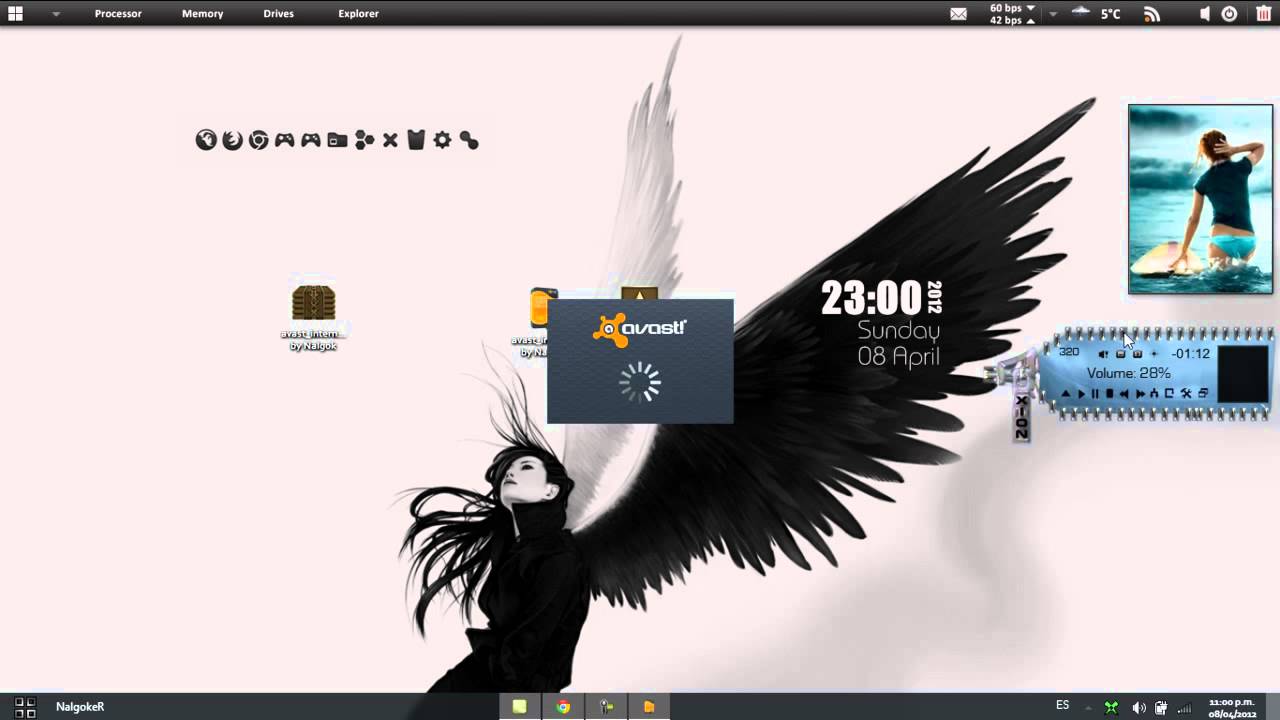
Task: Mute the music player via speaker icon
Action: [1103, 354]
